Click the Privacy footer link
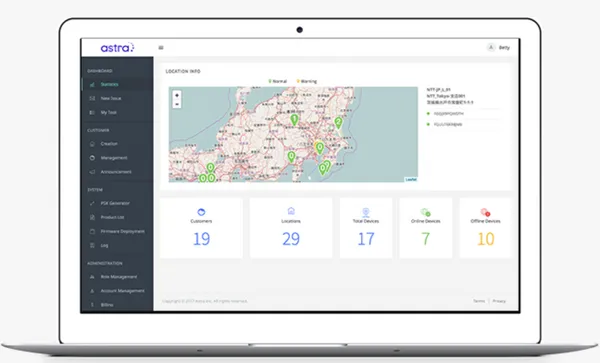Screen dimensions: 600x363 click(x=499, y=301)
